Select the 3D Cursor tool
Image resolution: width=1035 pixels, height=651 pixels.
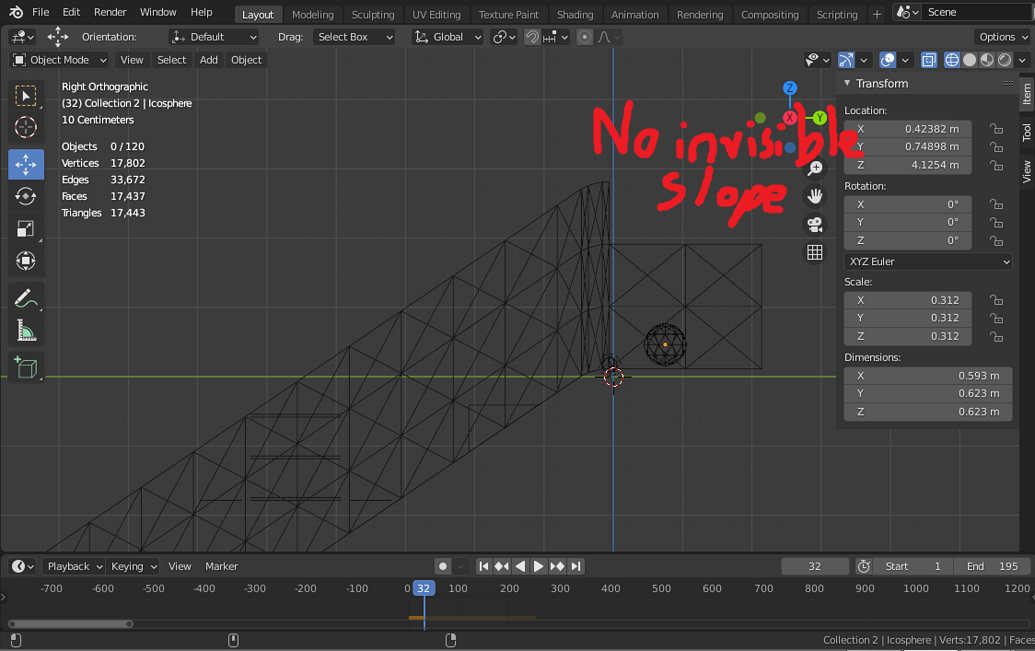click(x=27, y=127)
